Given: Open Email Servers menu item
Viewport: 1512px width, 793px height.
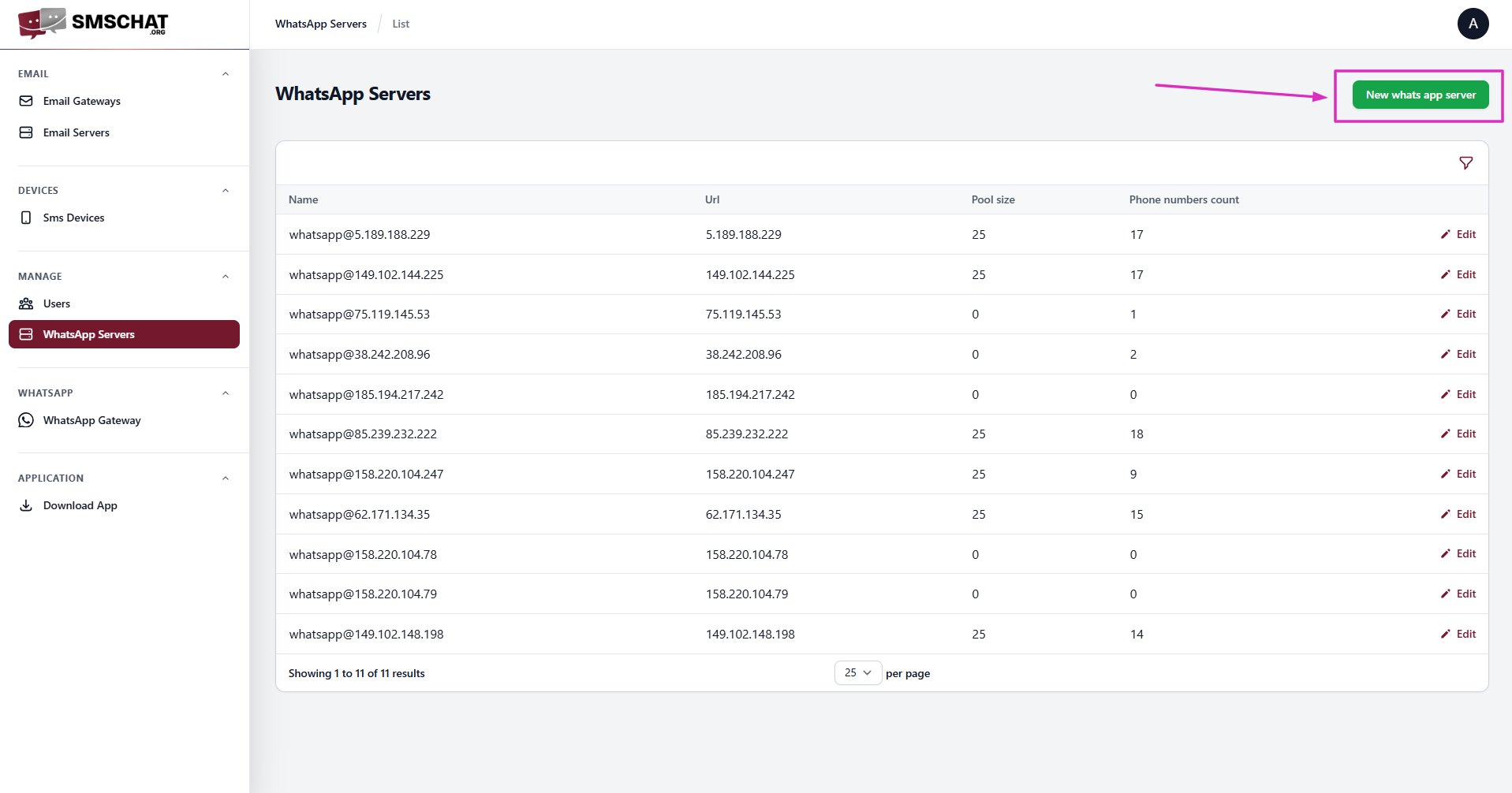Looking at the screenshot, I should coord(124,132).
